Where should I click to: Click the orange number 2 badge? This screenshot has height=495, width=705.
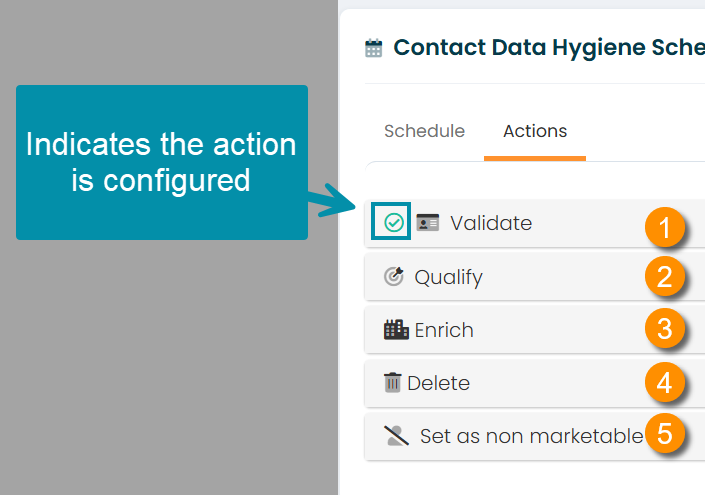click(x=665, y=276)
